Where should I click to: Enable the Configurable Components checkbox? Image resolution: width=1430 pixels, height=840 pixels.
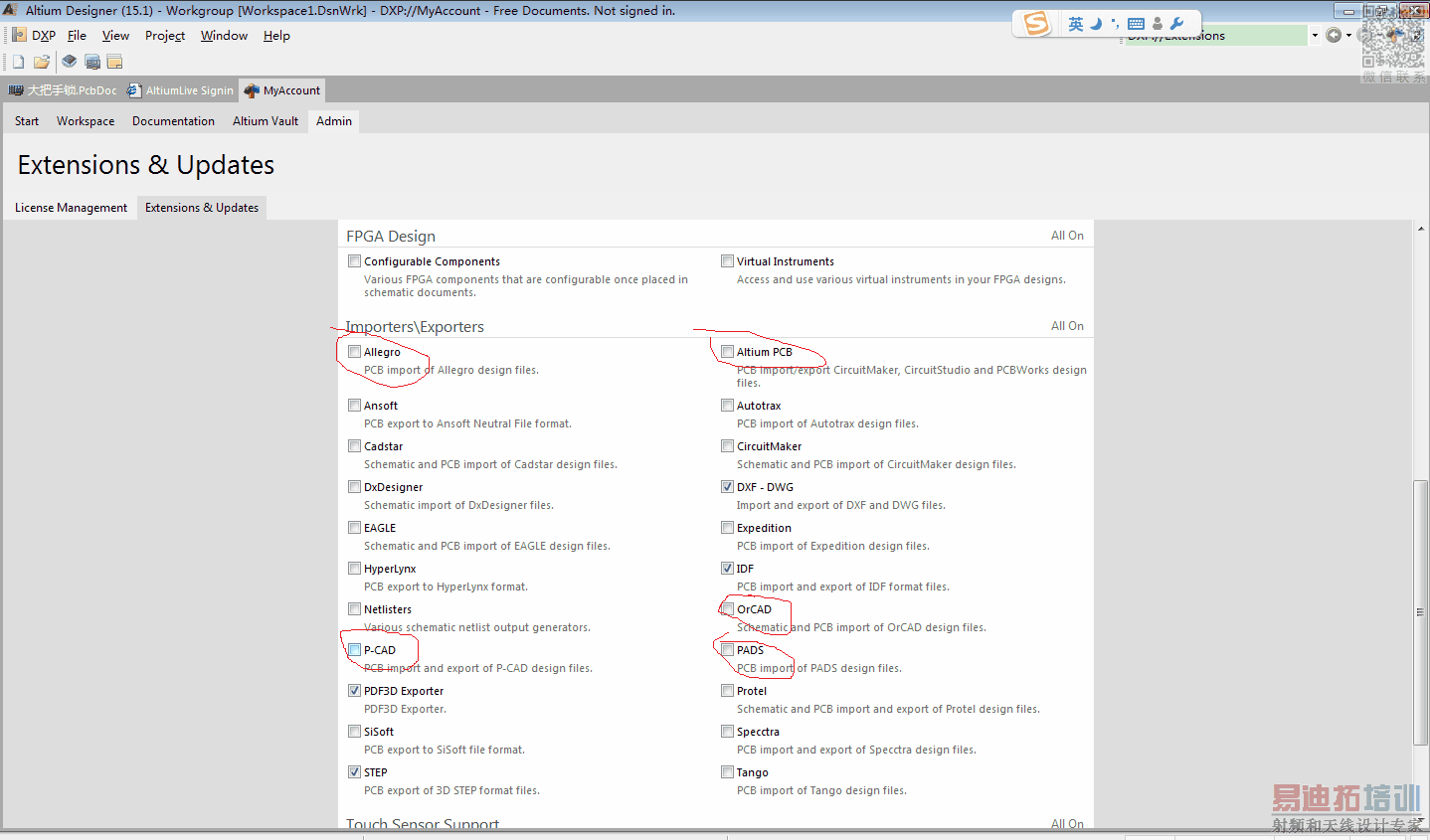(x=354, y=261)
